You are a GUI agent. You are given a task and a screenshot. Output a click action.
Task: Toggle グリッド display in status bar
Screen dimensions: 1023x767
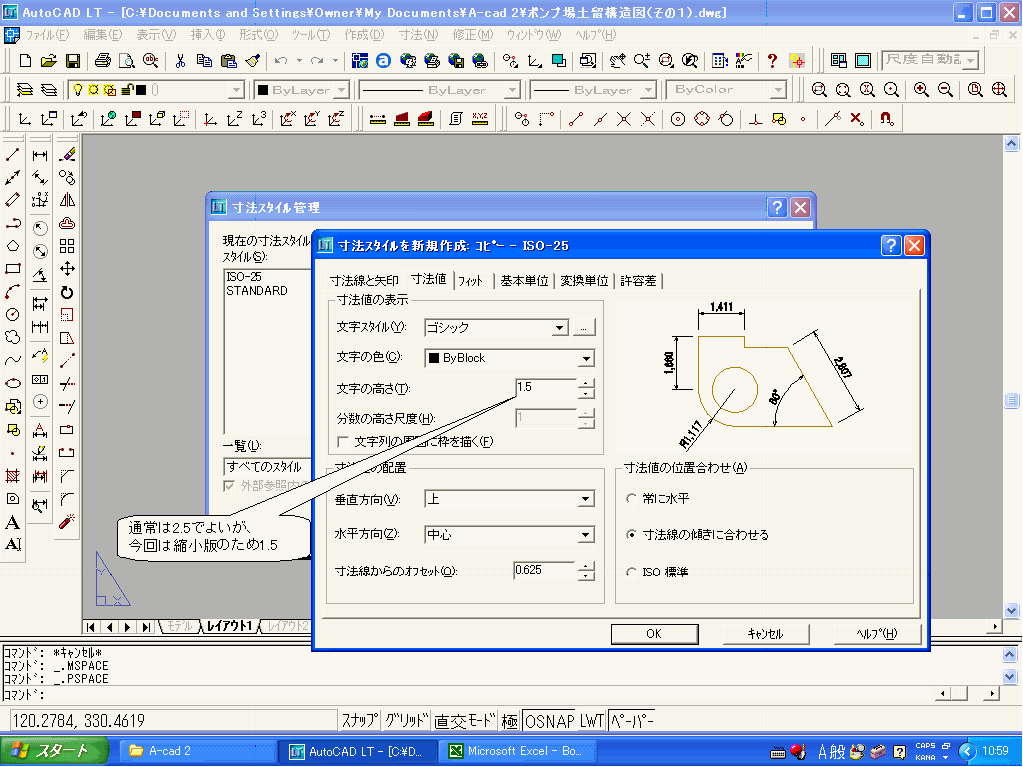(405, 721)
